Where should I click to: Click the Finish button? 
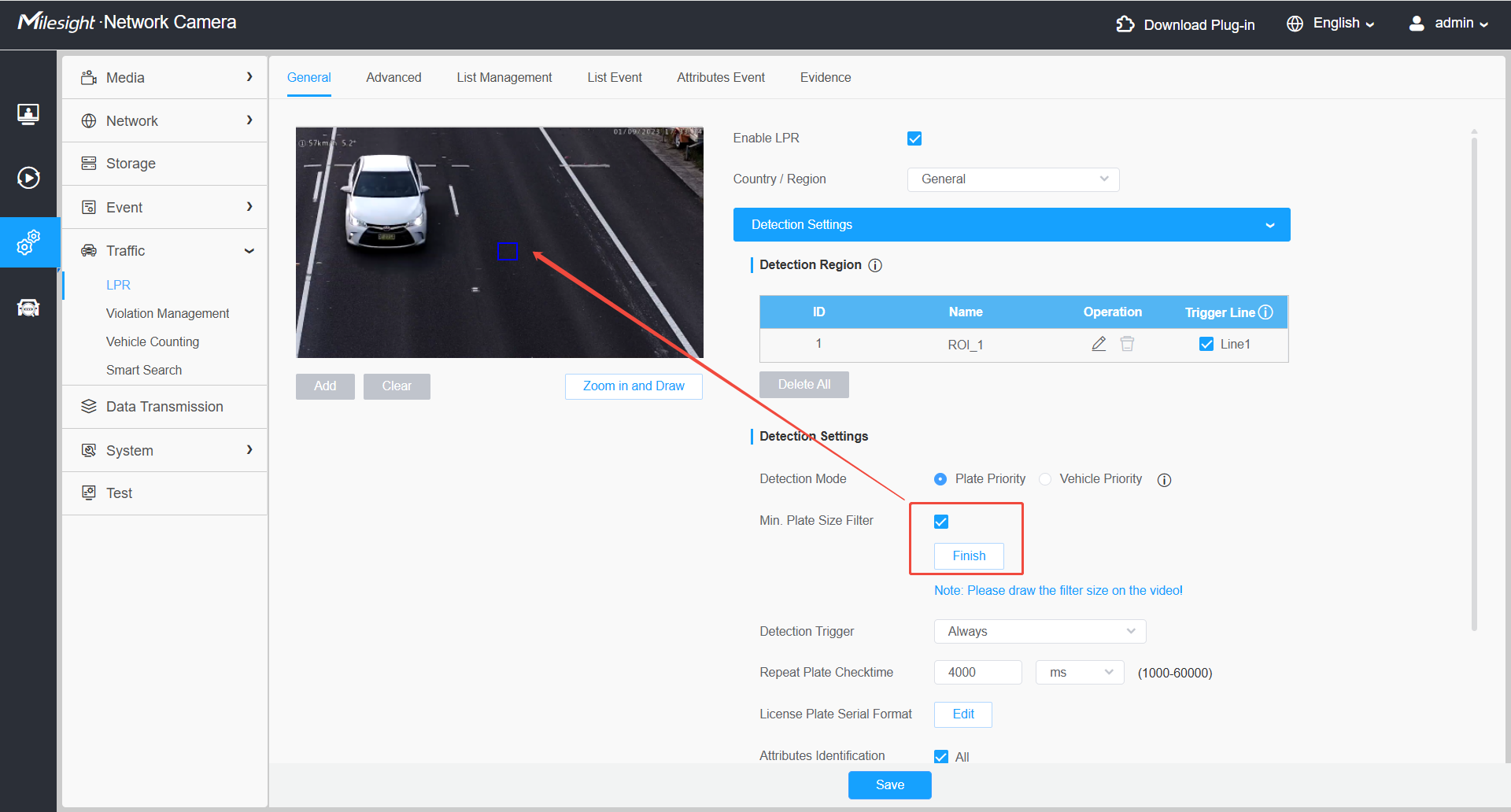(x=969, y=556)
